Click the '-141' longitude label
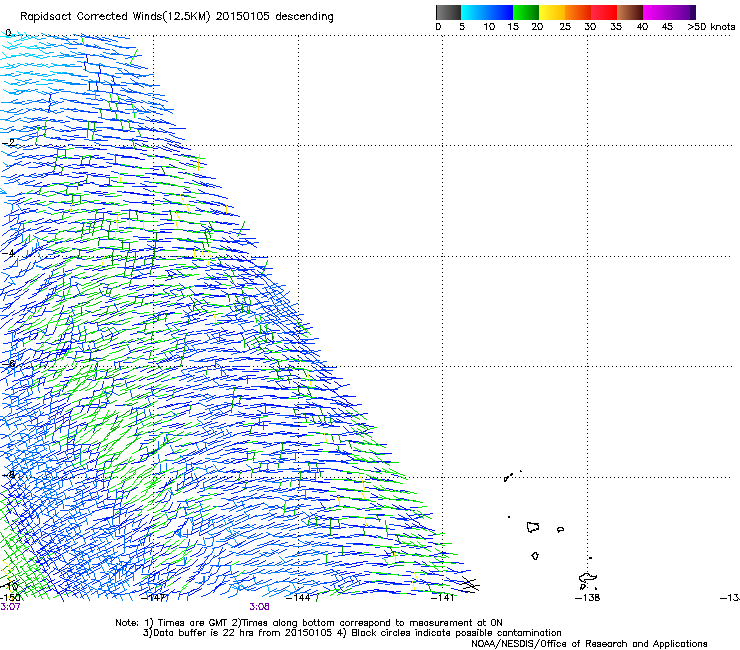The width and height of the screenshot is (740, 650). (x=442, y=598)
